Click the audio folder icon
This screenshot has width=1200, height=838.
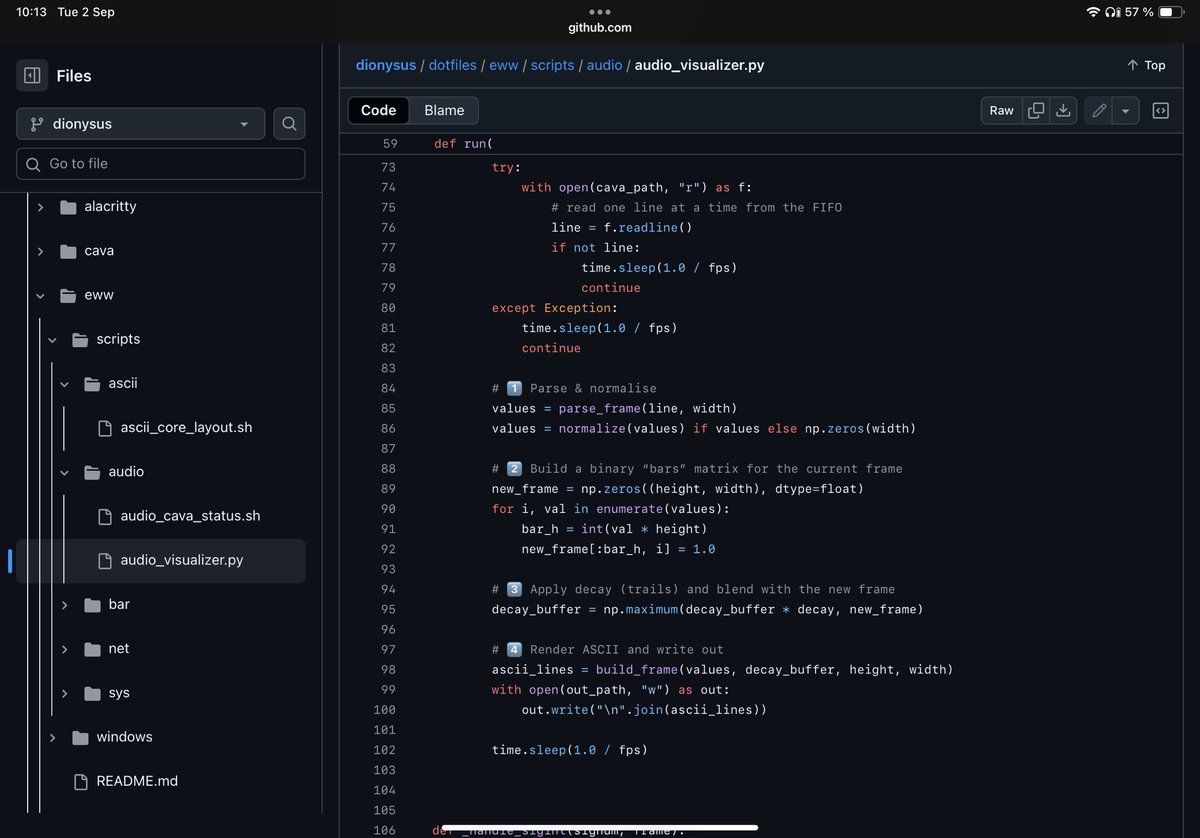(x=92, y=472)
